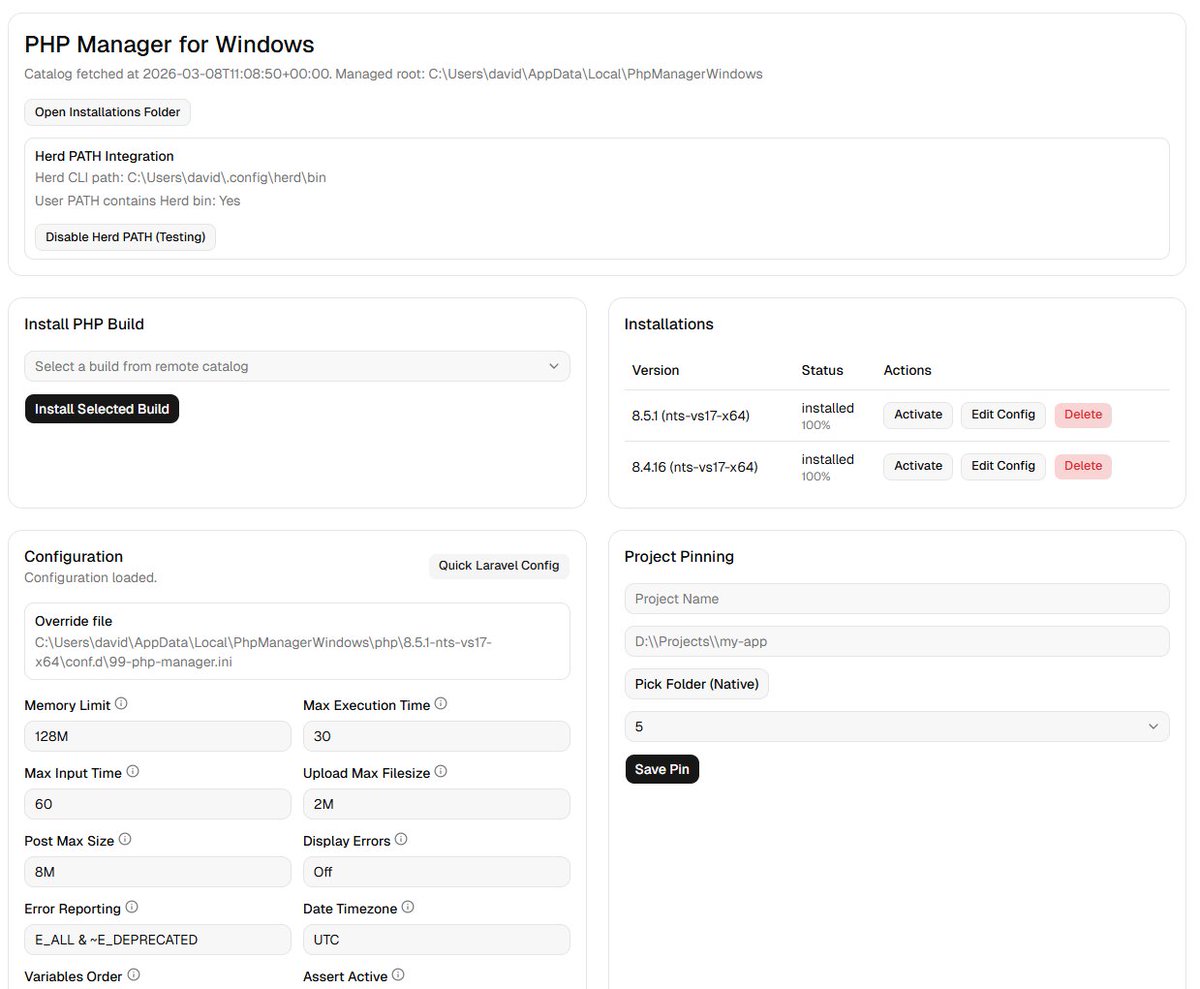Screen dimensions: 1200x989
Task: Click the Display Errors info icon
Action: click(x=401, y=840)
